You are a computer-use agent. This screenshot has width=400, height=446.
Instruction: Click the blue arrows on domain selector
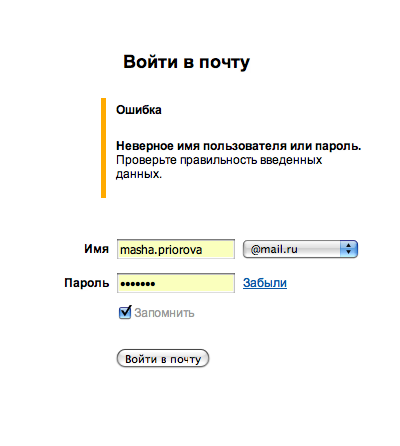[349, 249]
